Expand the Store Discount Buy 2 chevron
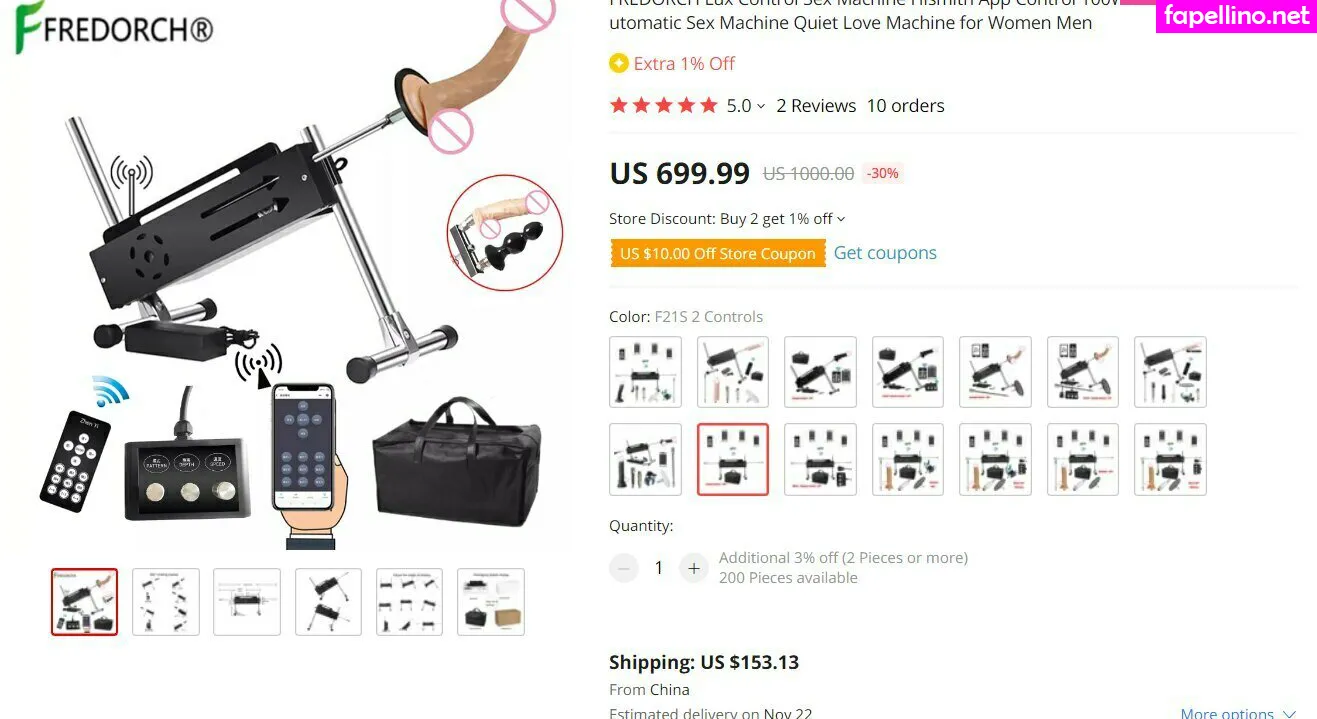The height and width of the screenshot is (719, 1317). (841, 219)
